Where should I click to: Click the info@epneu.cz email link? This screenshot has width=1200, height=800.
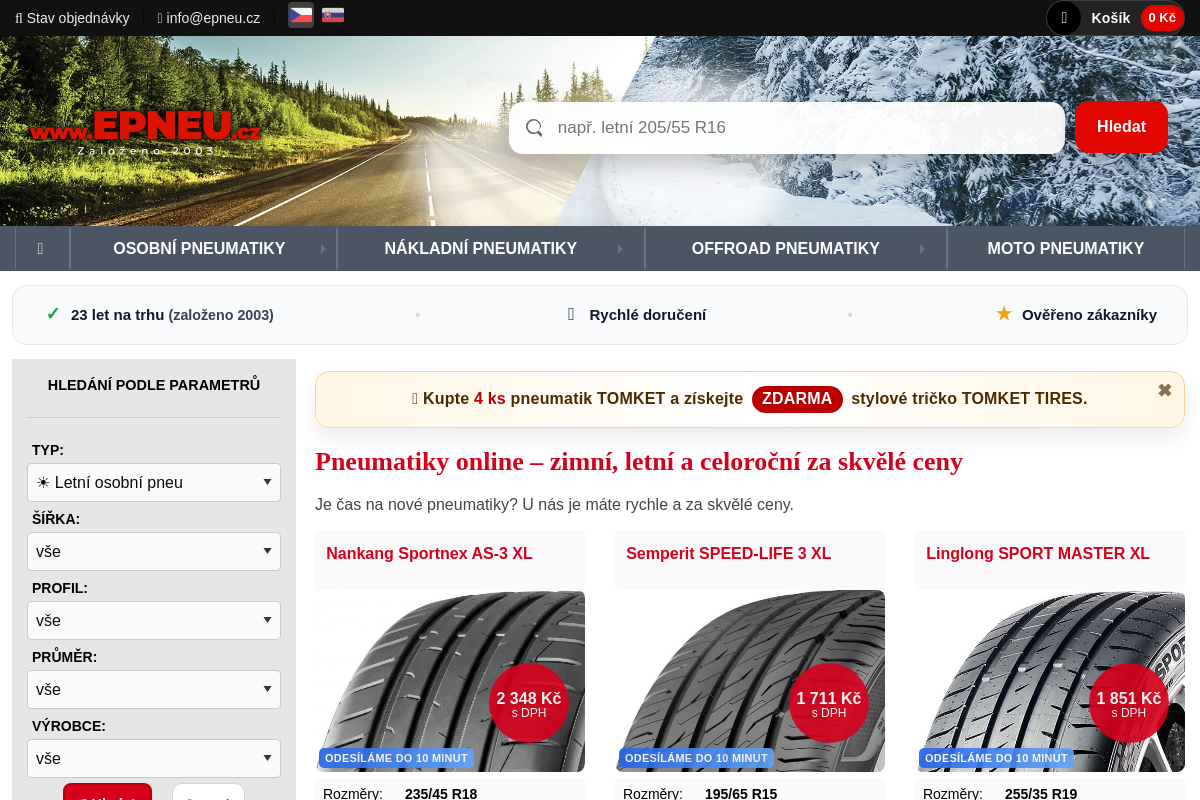click(209, 18)
